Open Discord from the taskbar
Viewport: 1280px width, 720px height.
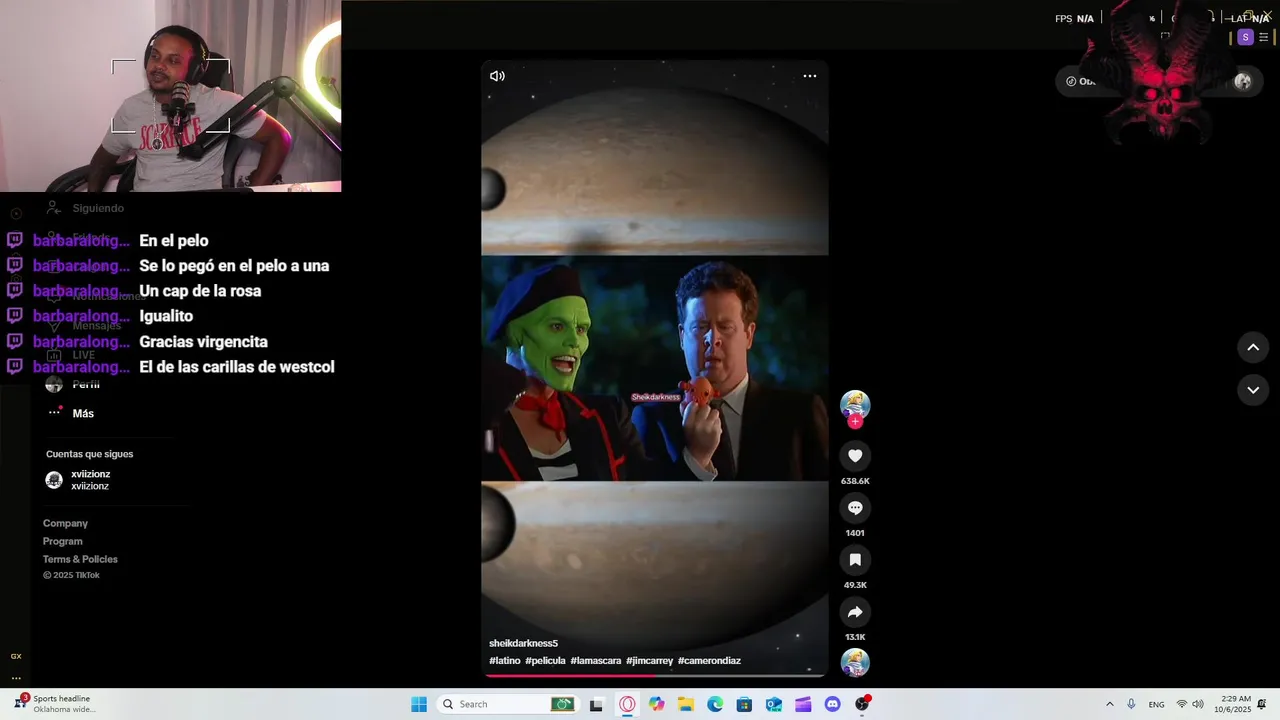point(833,704)
